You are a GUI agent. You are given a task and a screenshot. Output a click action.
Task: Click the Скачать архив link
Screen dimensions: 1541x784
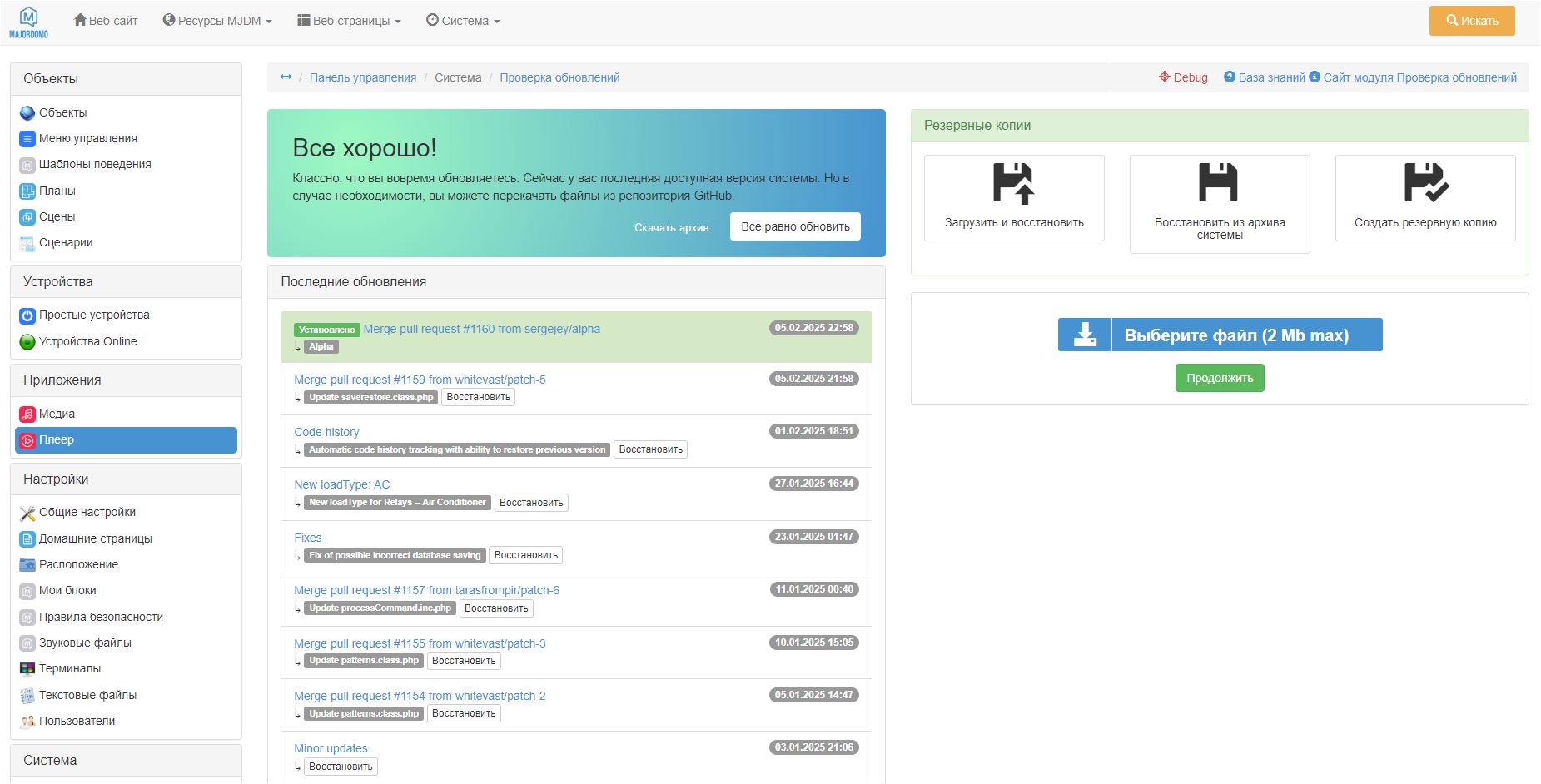pos(672,227)
